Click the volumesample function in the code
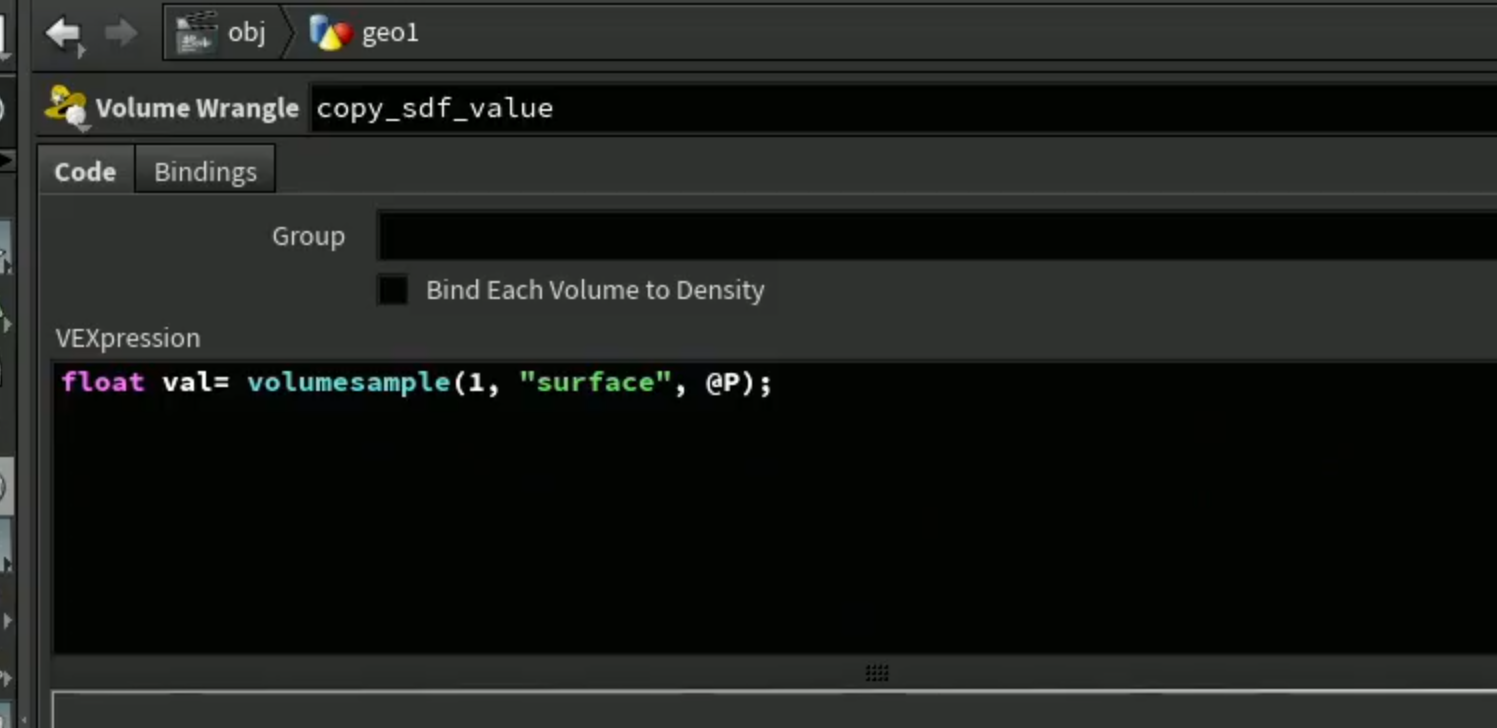 point(349,383)
